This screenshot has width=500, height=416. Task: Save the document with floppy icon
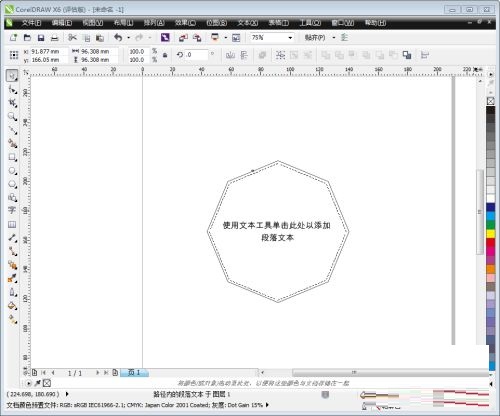41,38
